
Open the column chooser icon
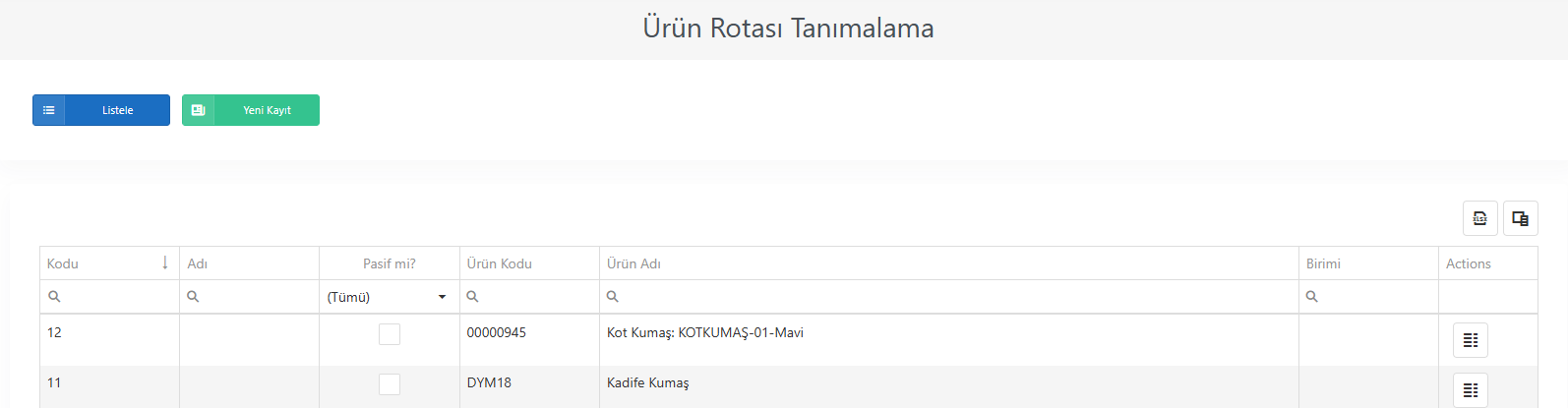click(x=1520, y=218)
